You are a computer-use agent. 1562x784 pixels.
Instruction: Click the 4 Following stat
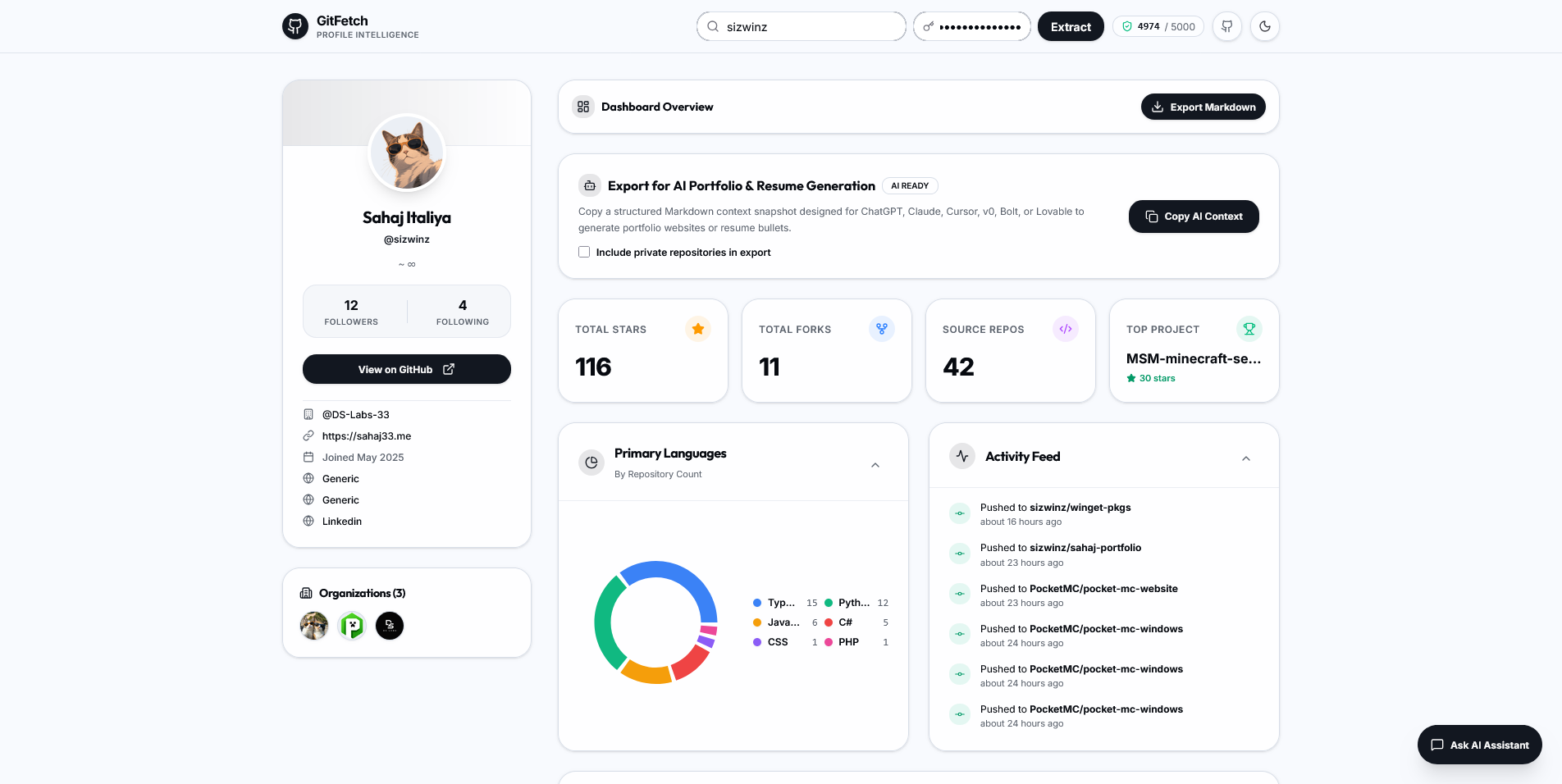pyautogui.click(x=463, y=312)
